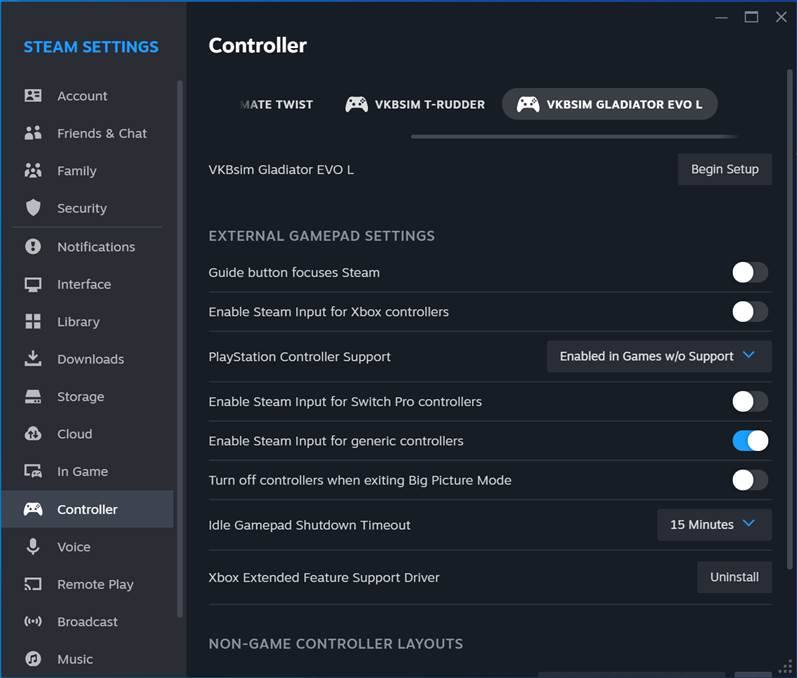
Task: Open Interface settings section
Action: click(x=87, y=284)
